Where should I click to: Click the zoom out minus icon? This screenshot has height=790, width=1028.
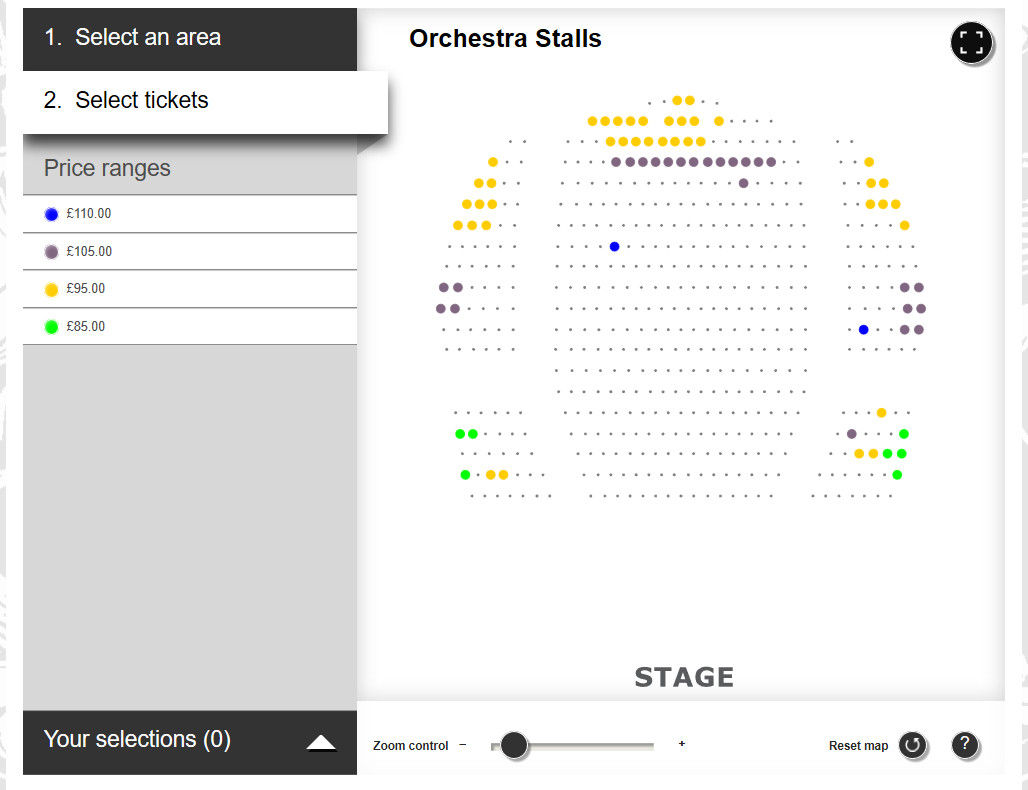pos(463,744)
